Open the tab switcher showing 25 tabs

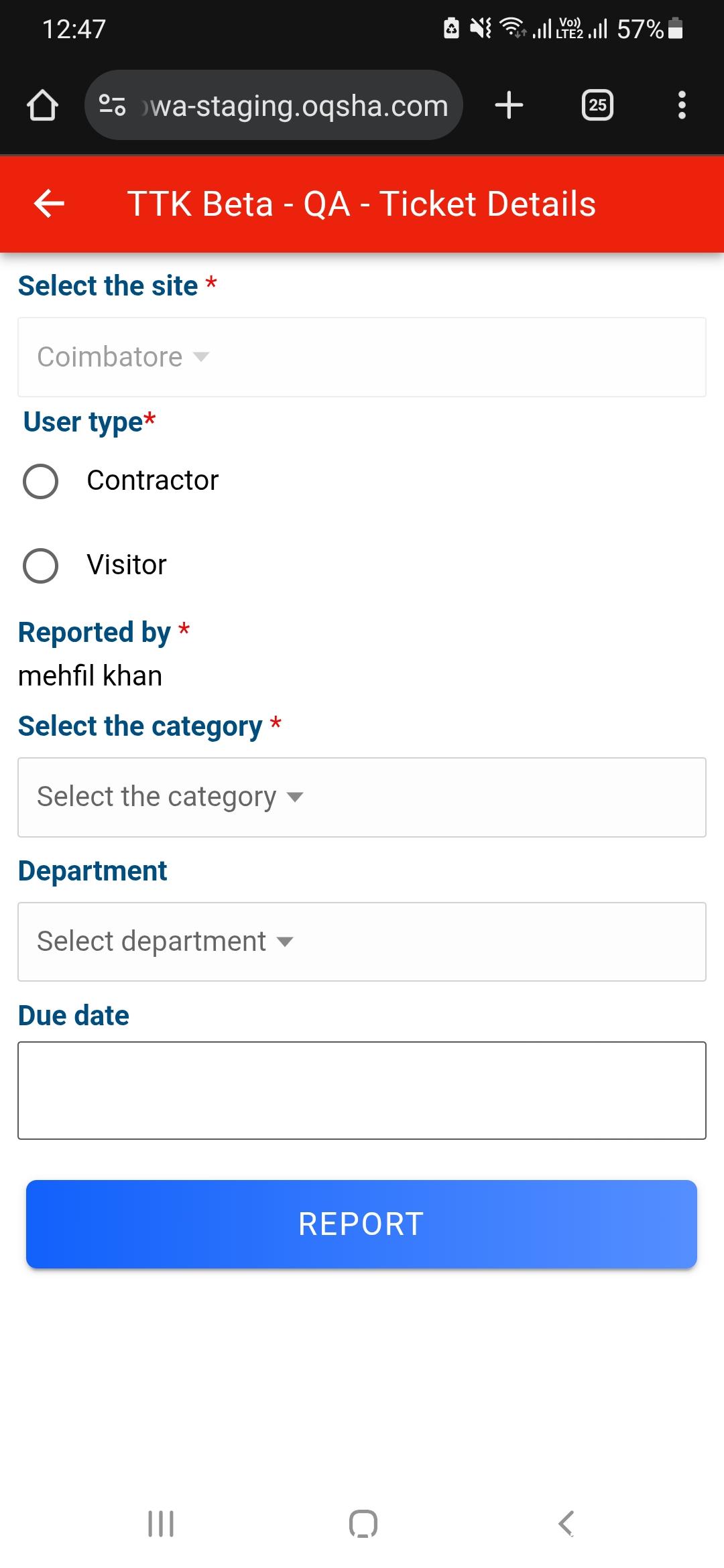597,105
